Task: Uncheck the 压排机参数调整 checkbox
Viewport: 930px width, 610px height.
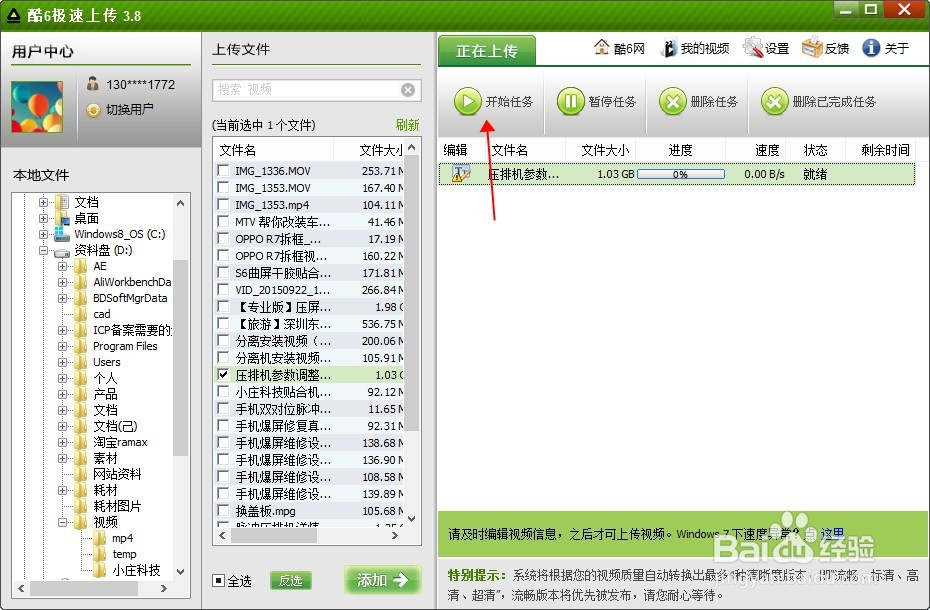Action: [223, 374]
